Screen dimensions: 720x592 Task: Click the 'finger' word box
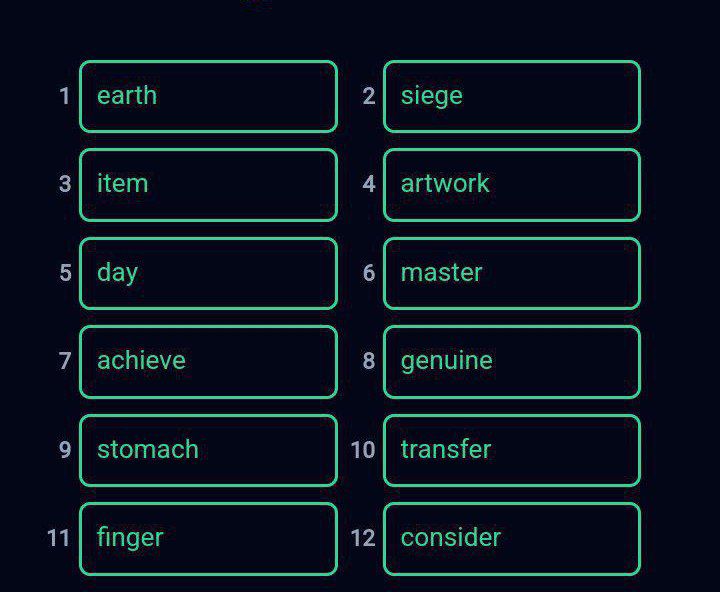pos(208,538)
